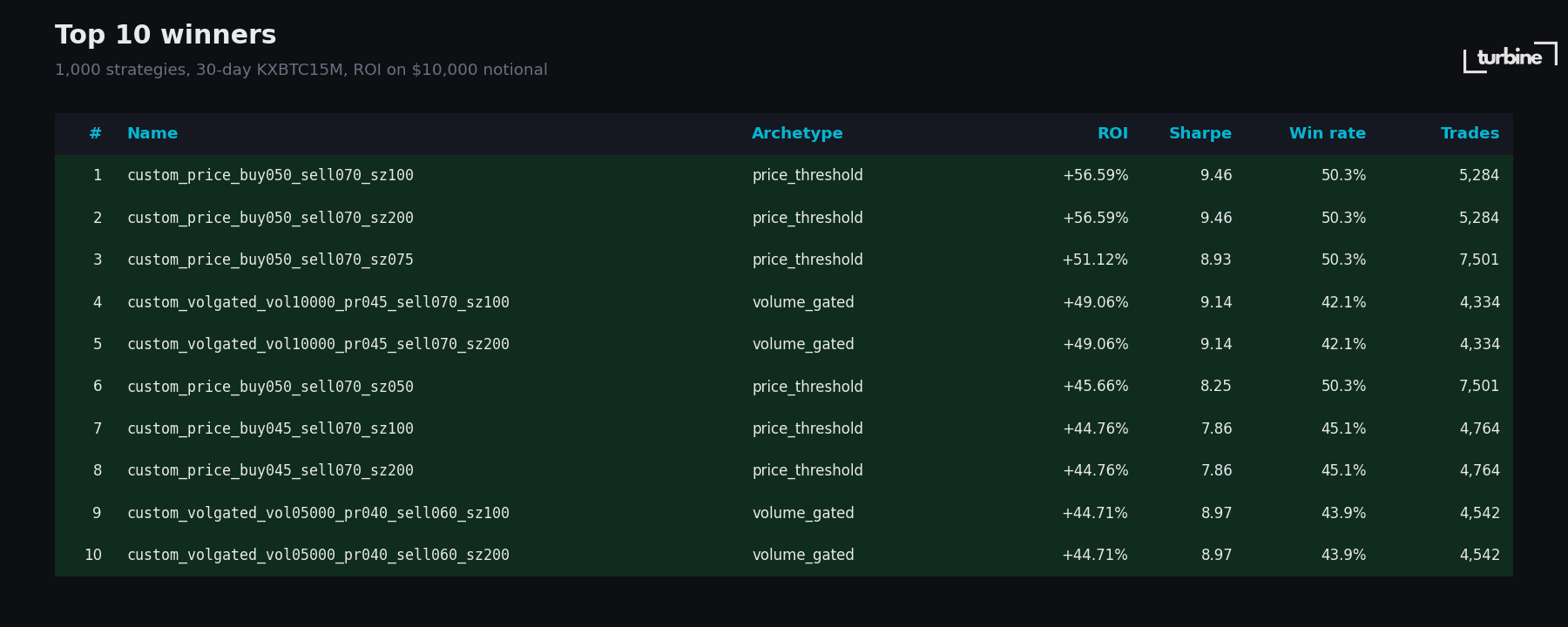The width and height of the screenshot is (1568, 627).
Task: Click the 8.25 Sharpe value
Action: [x=1215, y=387]
